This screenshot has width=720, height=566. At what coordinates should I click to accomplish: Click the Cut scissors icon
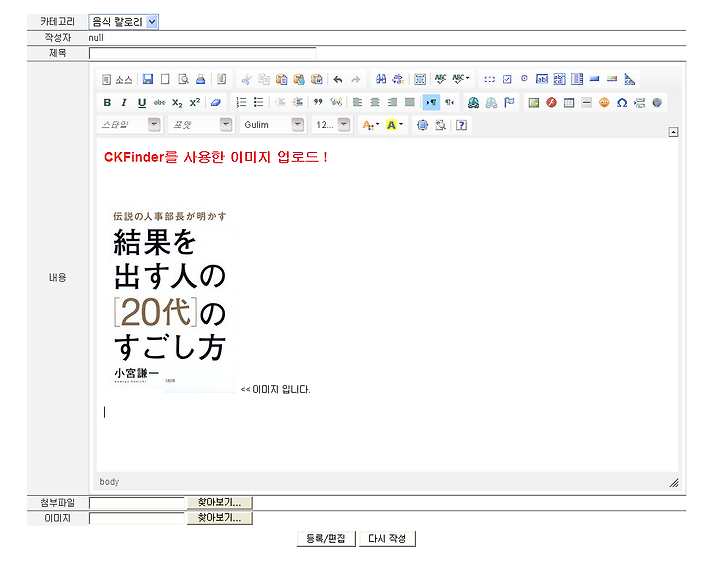pos(247,79)
